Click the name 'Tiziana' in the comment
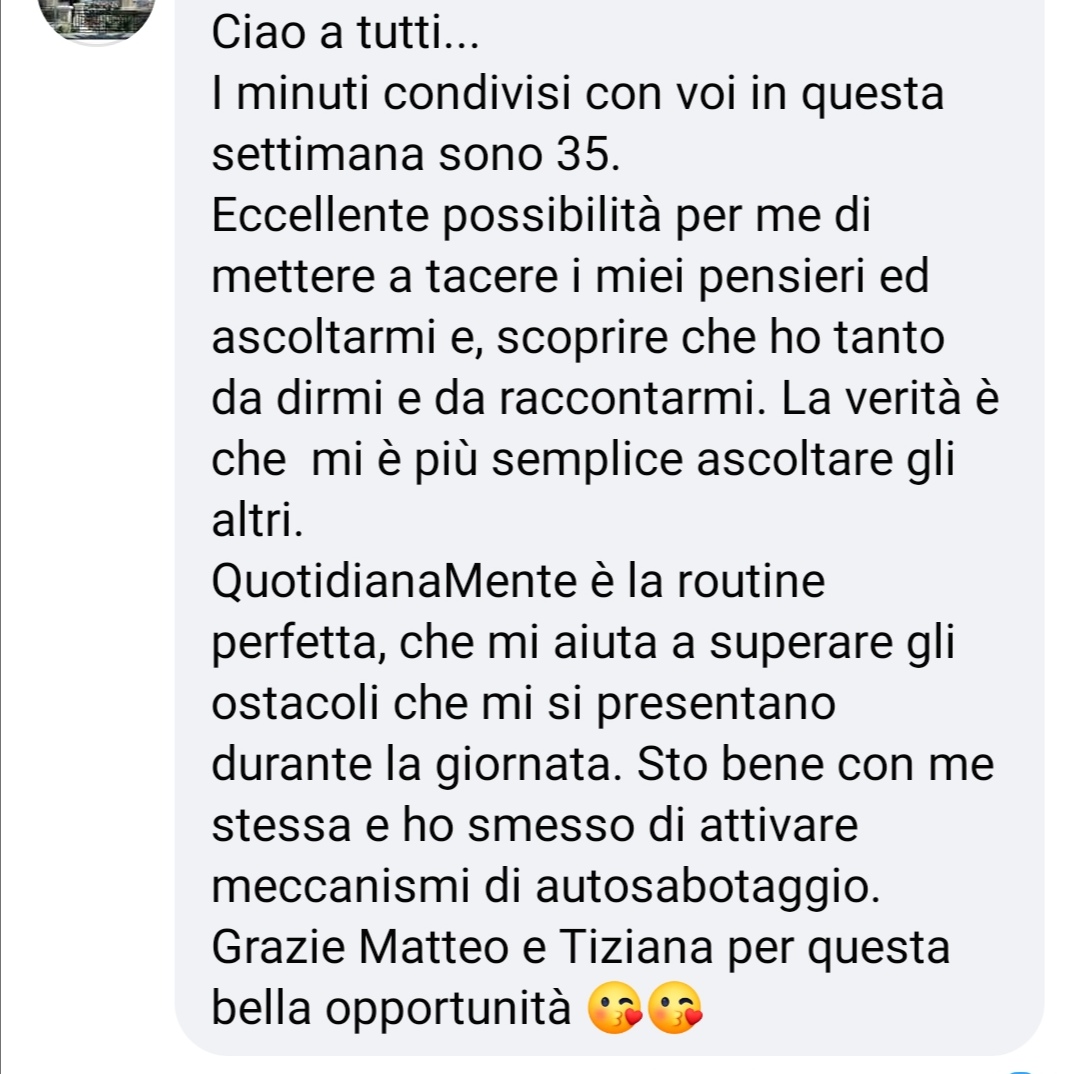Image resolution: width=1080 pixels, height=1074 pixels. coord(635,947)
